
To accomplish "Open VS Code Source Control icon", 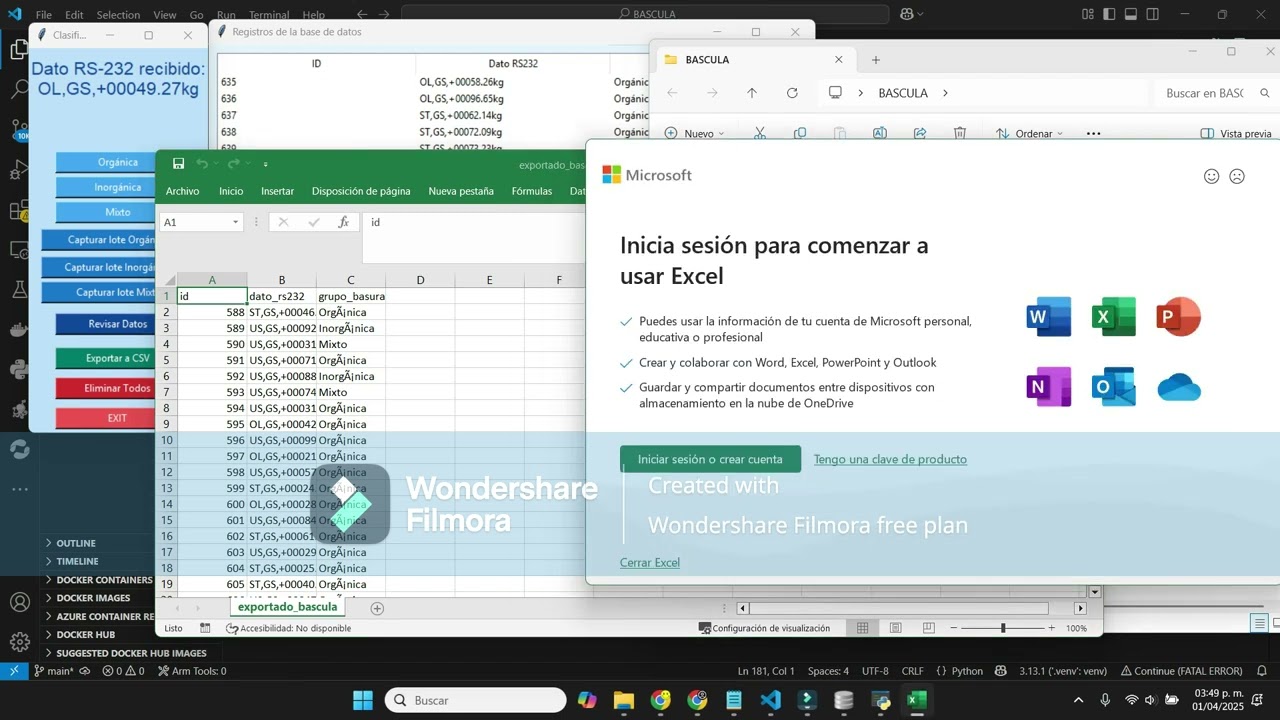I will (18, 131).
